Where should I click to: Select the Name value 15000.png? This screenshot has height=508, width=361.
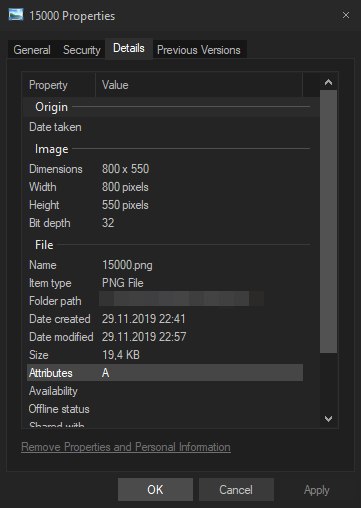[x=127, y=265]
